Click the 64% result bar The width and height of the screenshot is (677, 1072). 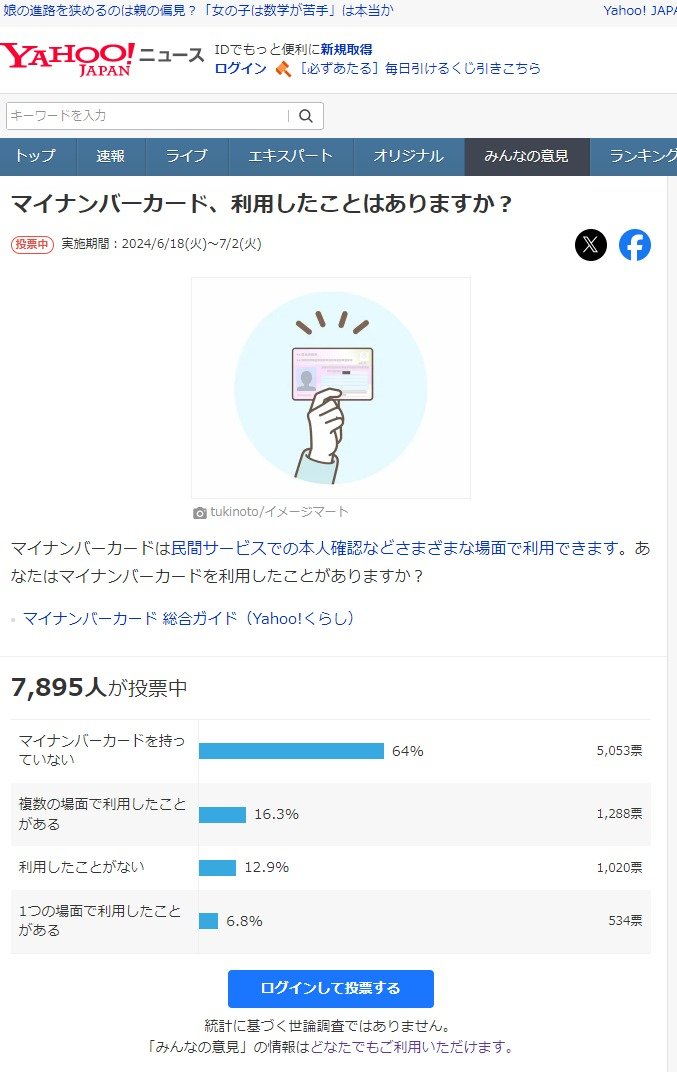coord(291,751)
